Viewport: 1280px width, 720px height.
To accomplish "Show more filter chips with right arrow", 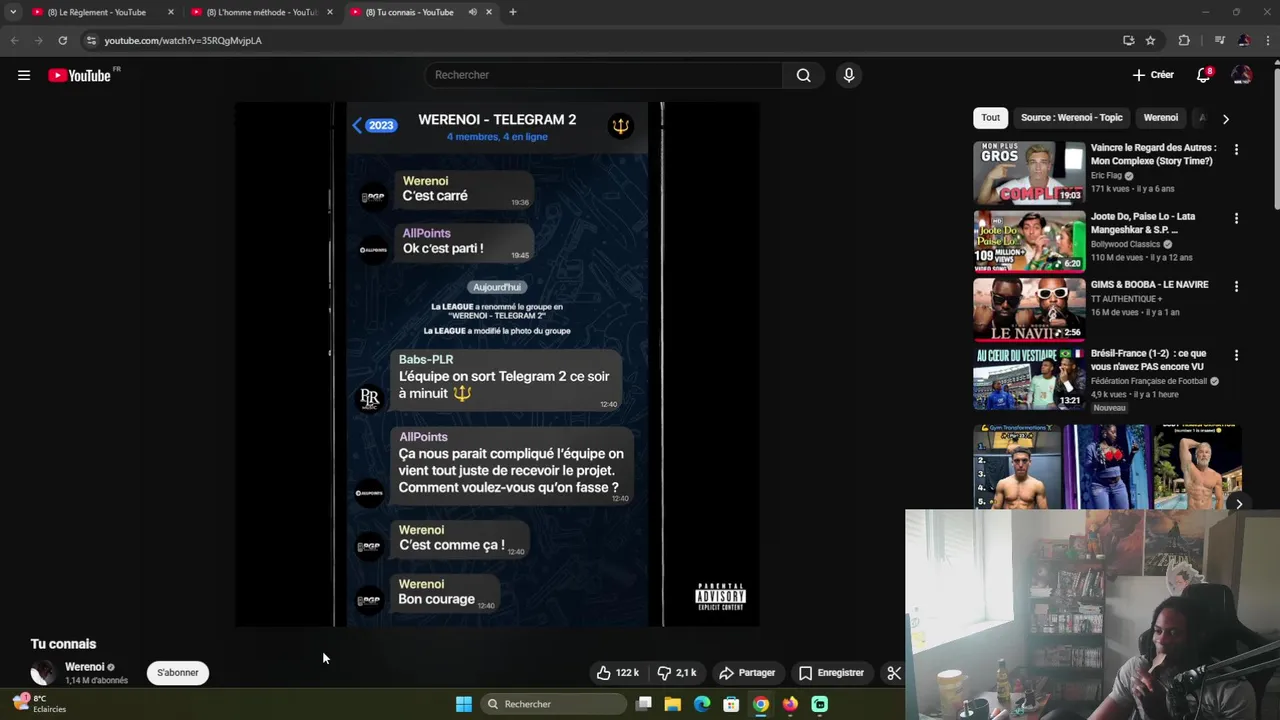I will point(1225,118).
